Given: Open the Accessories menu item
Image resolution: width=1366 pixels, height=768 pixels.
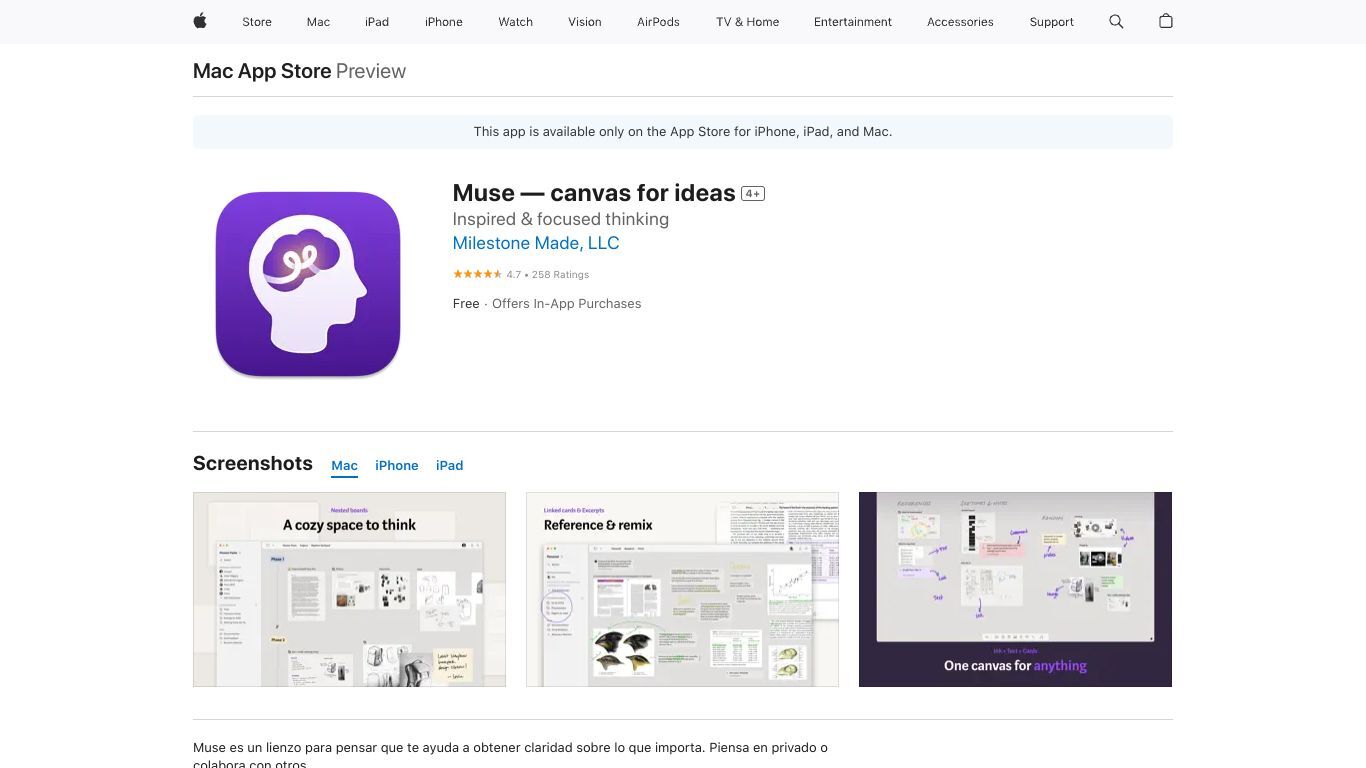Looking at the screenshot, I should (x=960, y=22).
